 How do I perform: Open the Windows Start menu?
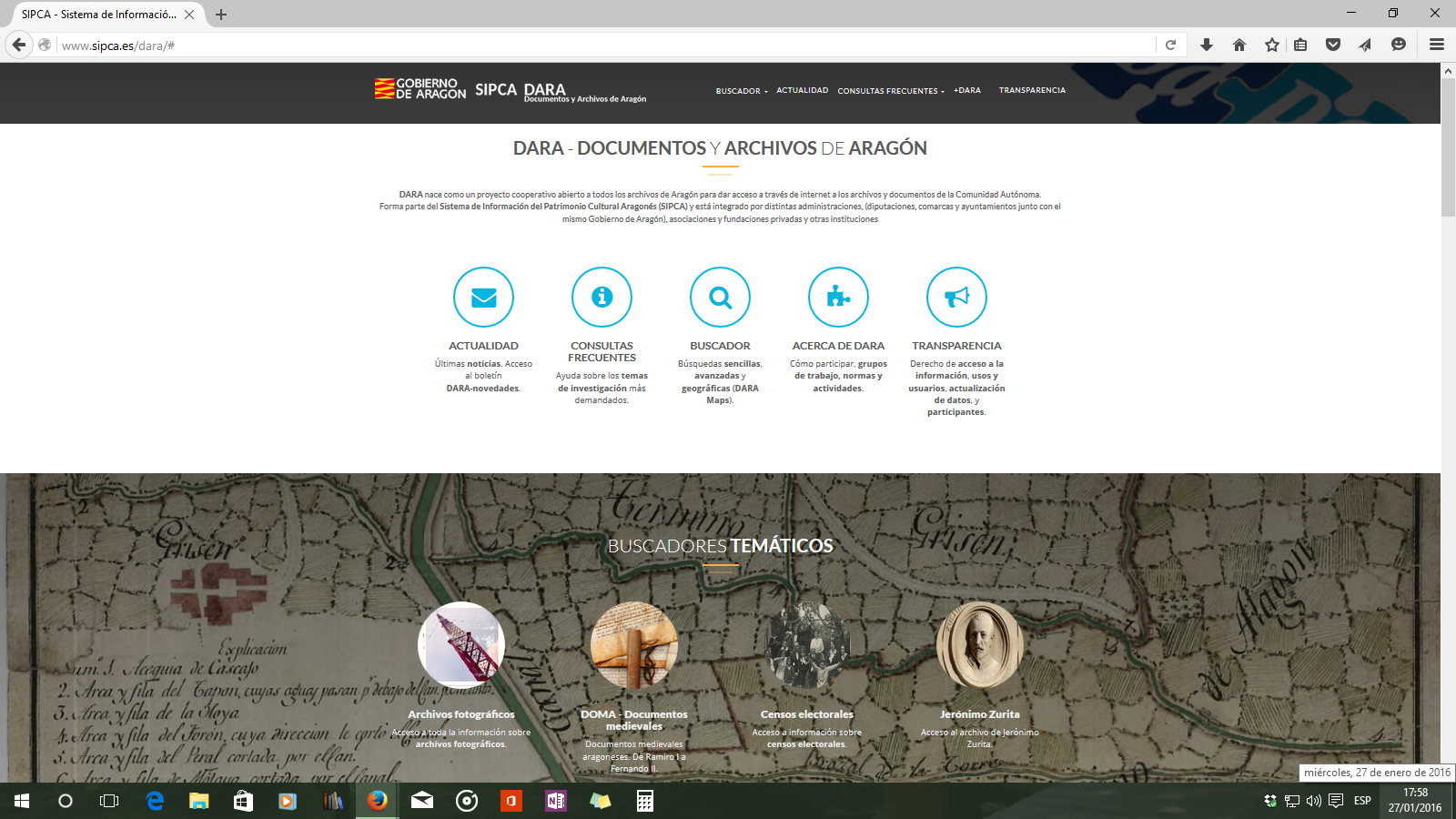tap(22, 801)
